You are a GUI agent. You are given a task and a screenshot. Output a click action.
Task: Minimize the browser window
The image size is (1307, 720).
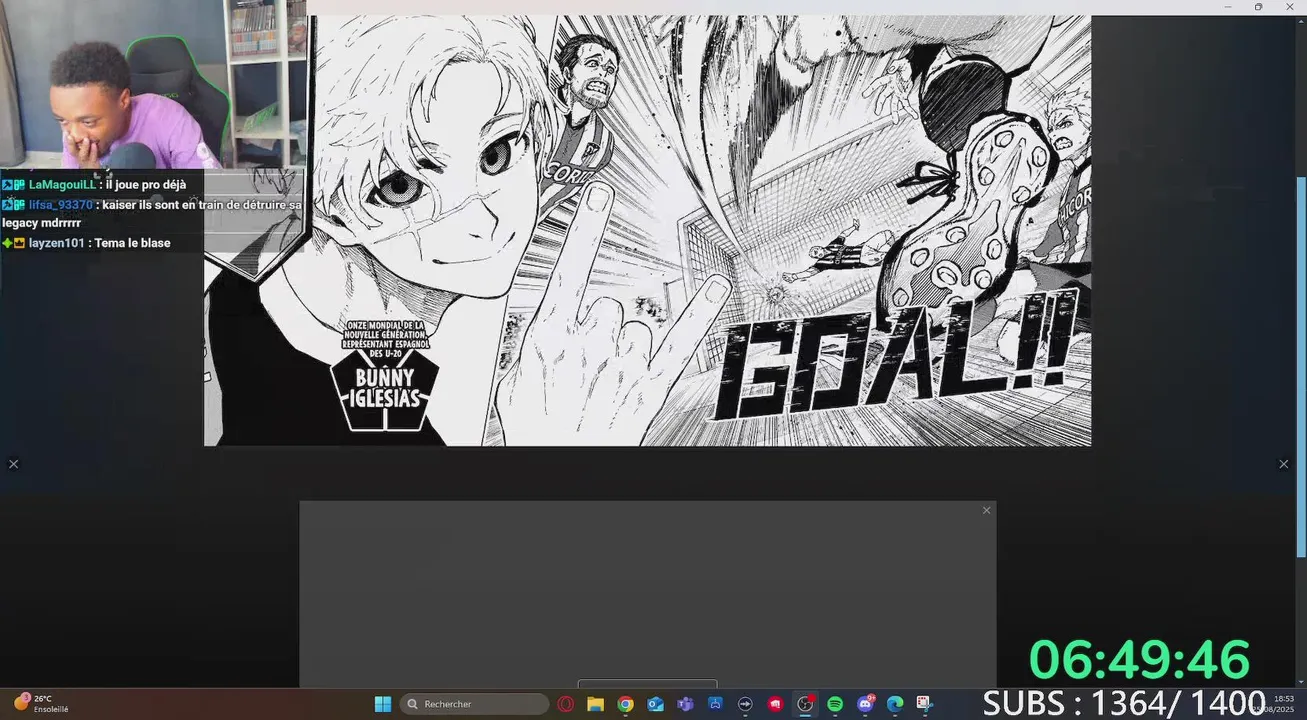pyautogui.click(x=1229, y=7)
